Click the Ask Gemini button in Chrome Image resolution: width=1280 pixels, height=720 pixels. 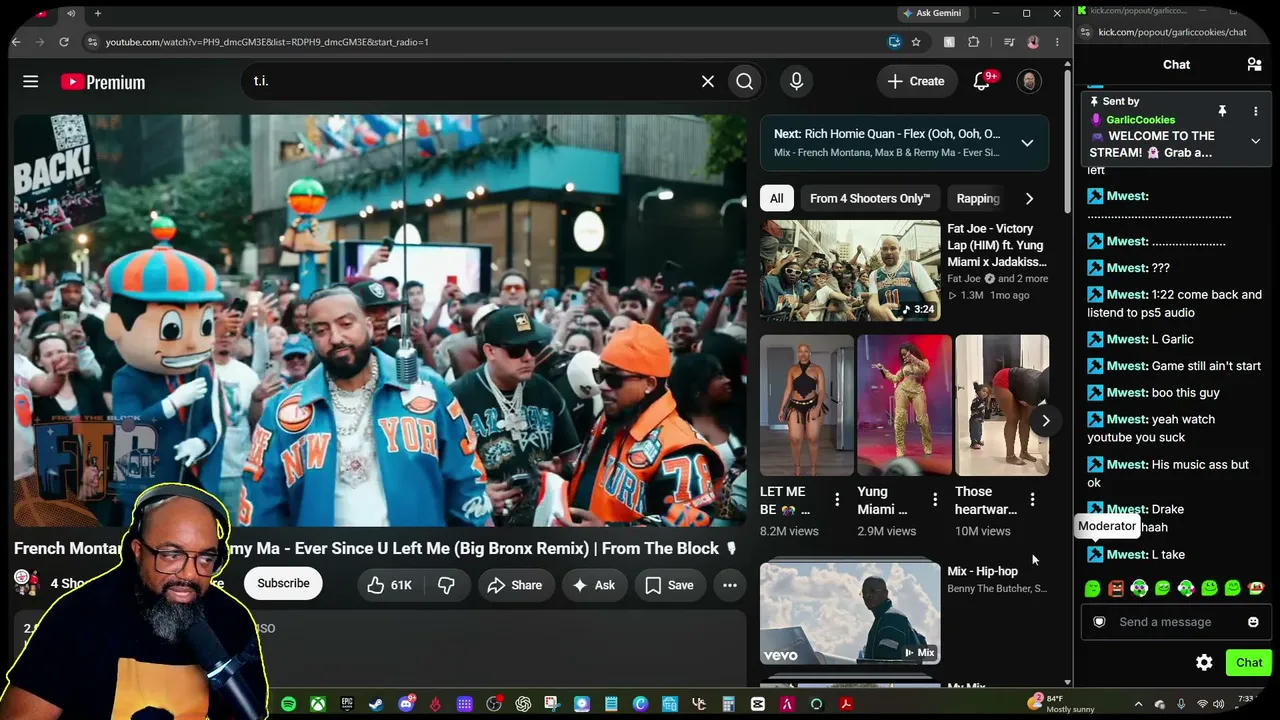point(931,13)
